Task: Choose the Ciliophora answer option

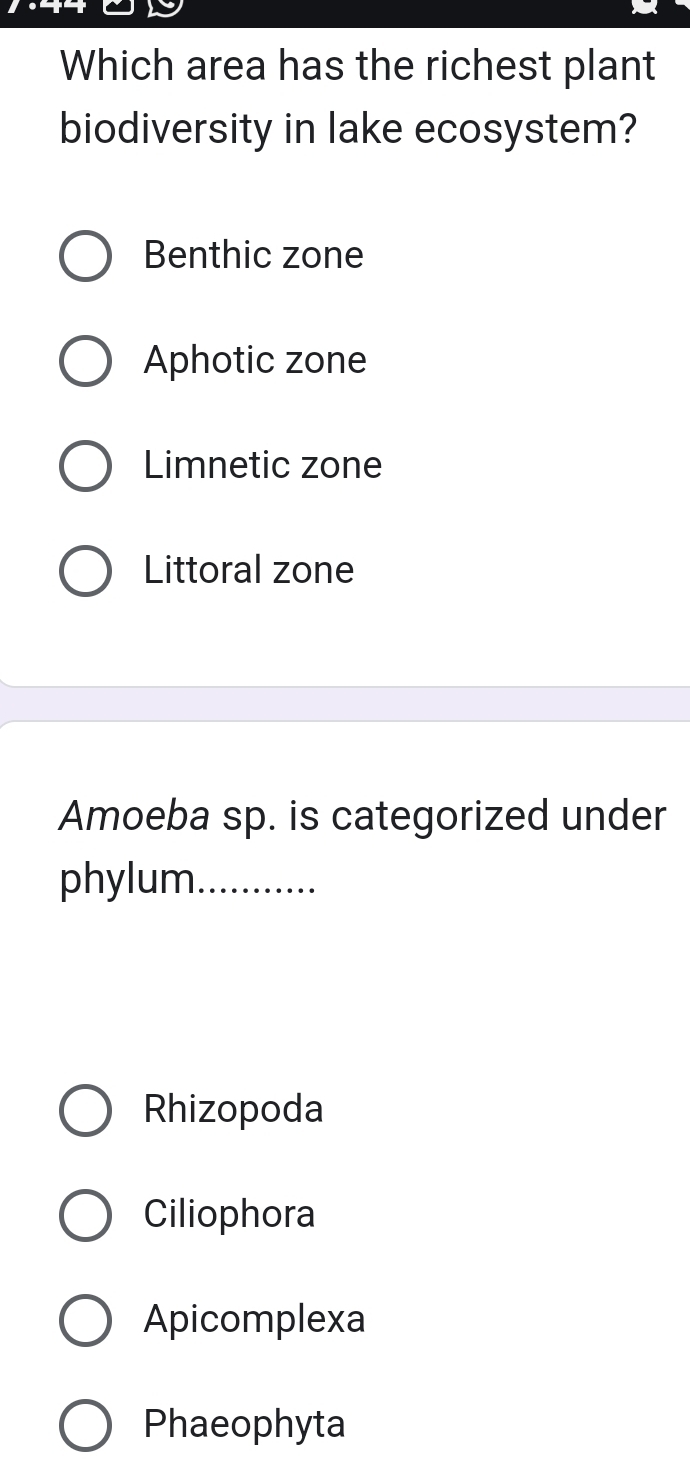Action: tap(85, 1215)
